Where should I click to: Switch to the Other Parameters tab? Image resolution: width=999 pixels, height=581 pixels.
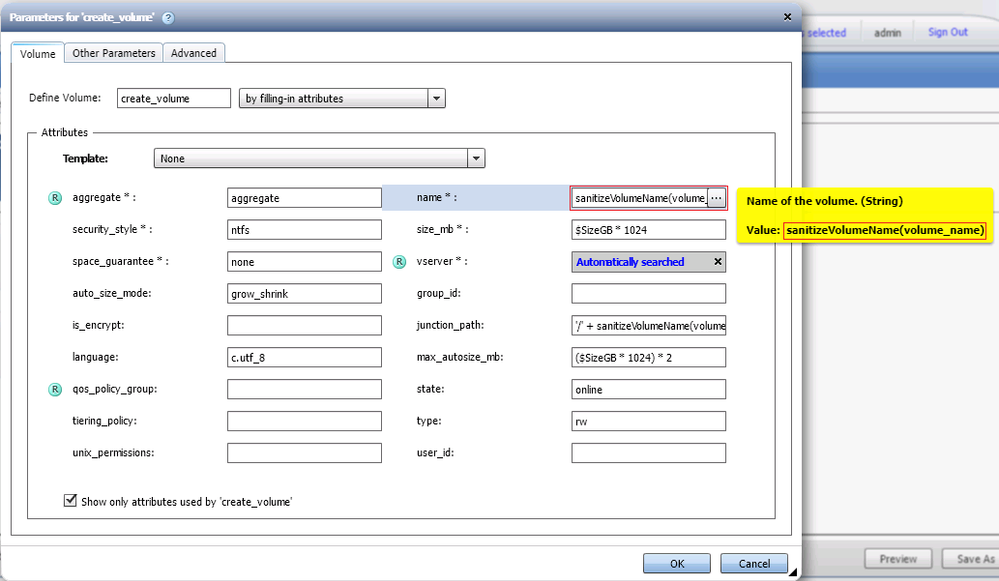coord(114,53)
